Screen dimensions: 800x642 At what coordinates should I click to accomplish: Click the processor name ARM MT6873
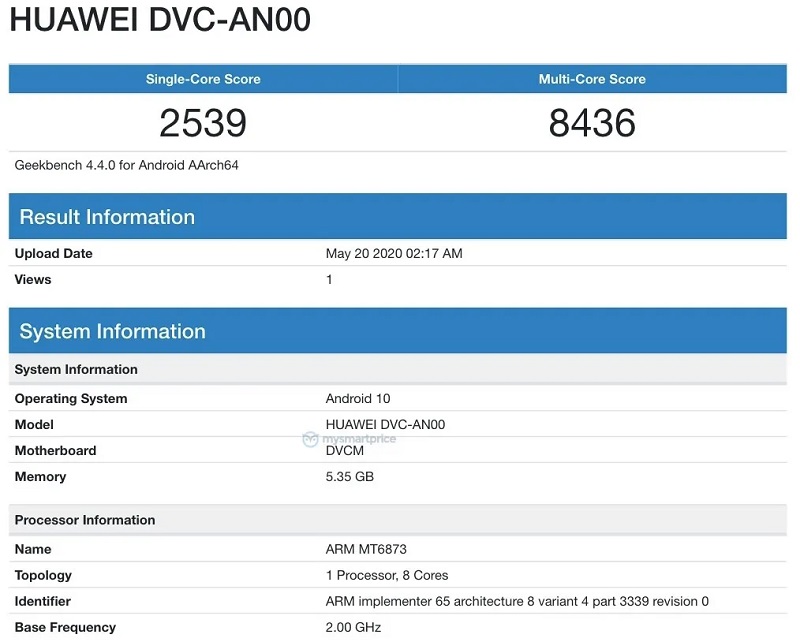click(x=366, y=549)
